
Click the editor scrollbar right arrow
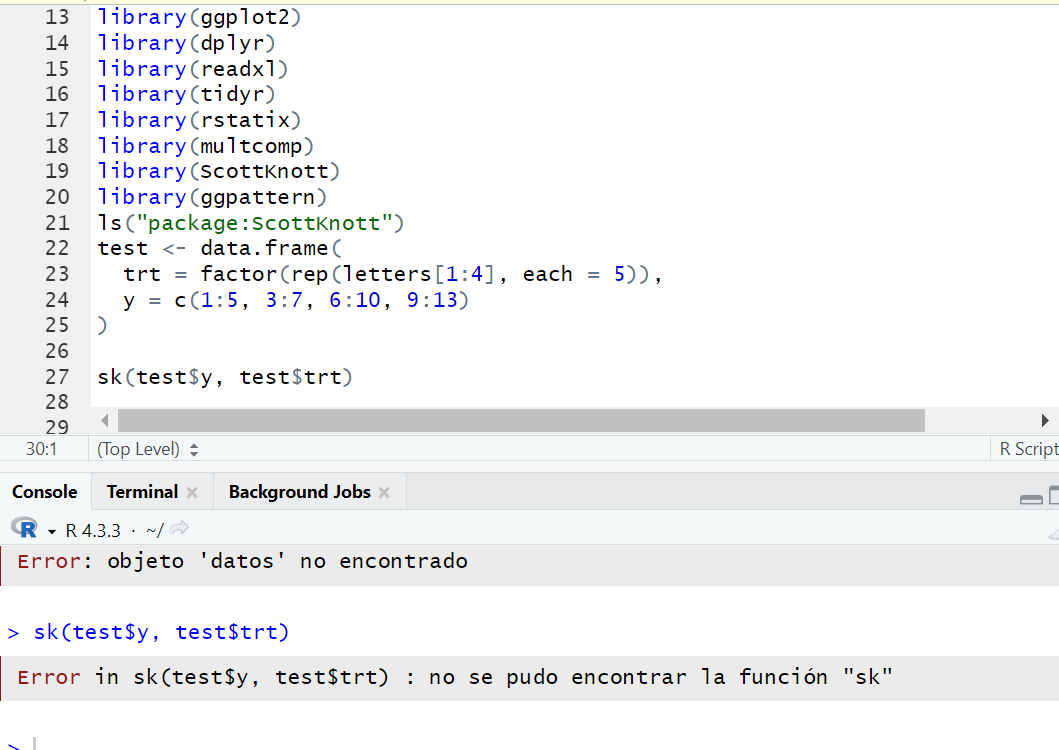1045,420
